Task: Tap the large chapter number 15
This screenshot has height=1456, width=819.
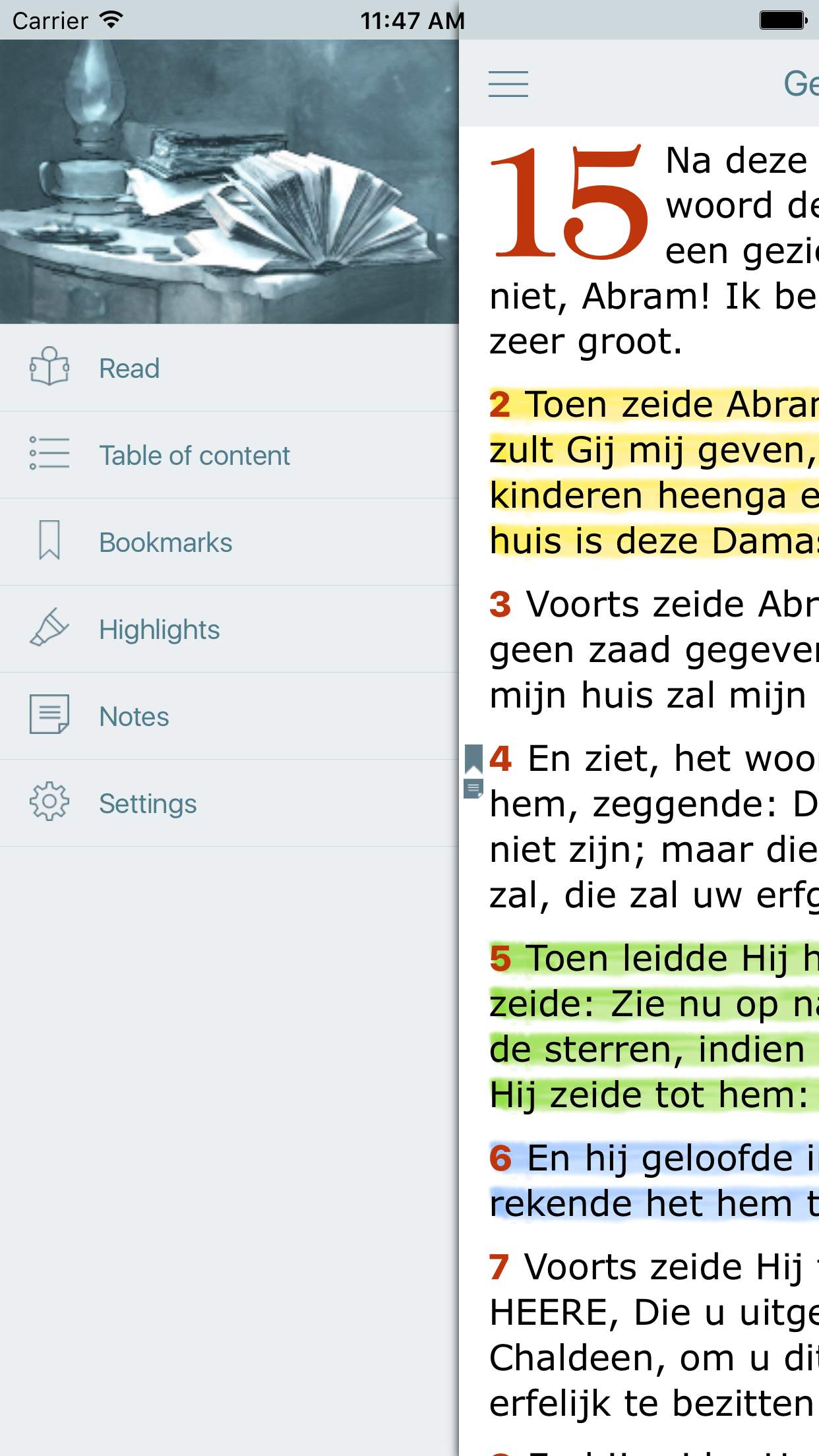Action: point(570,203)
